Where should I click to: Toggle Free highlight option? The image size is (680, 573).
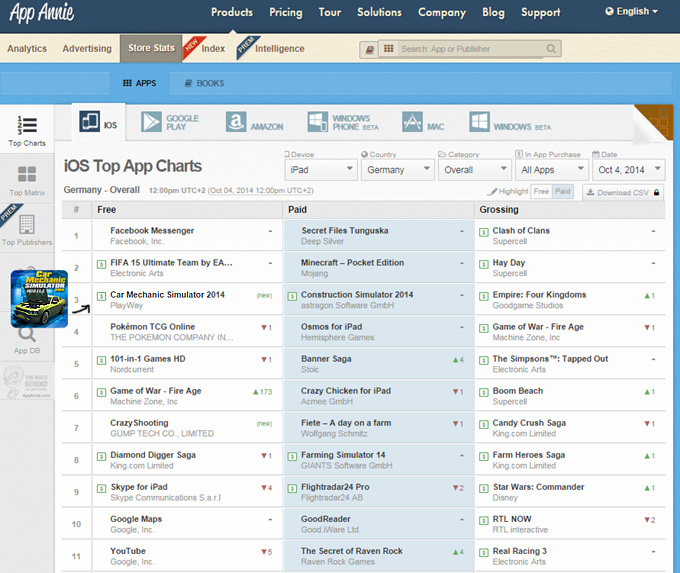point(541,191)
